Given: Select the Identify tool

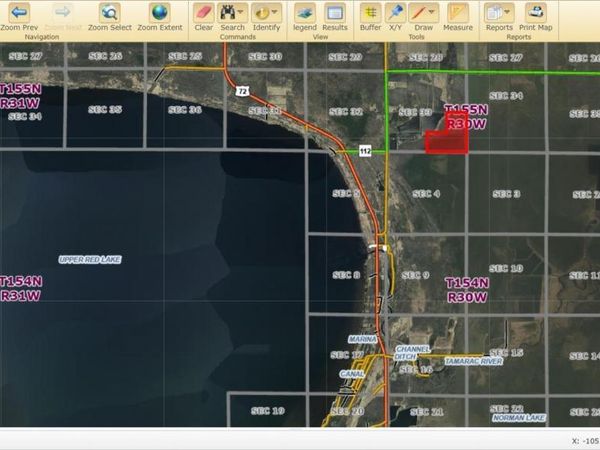Looking at the screenshot, I should [x=262, y=13].
